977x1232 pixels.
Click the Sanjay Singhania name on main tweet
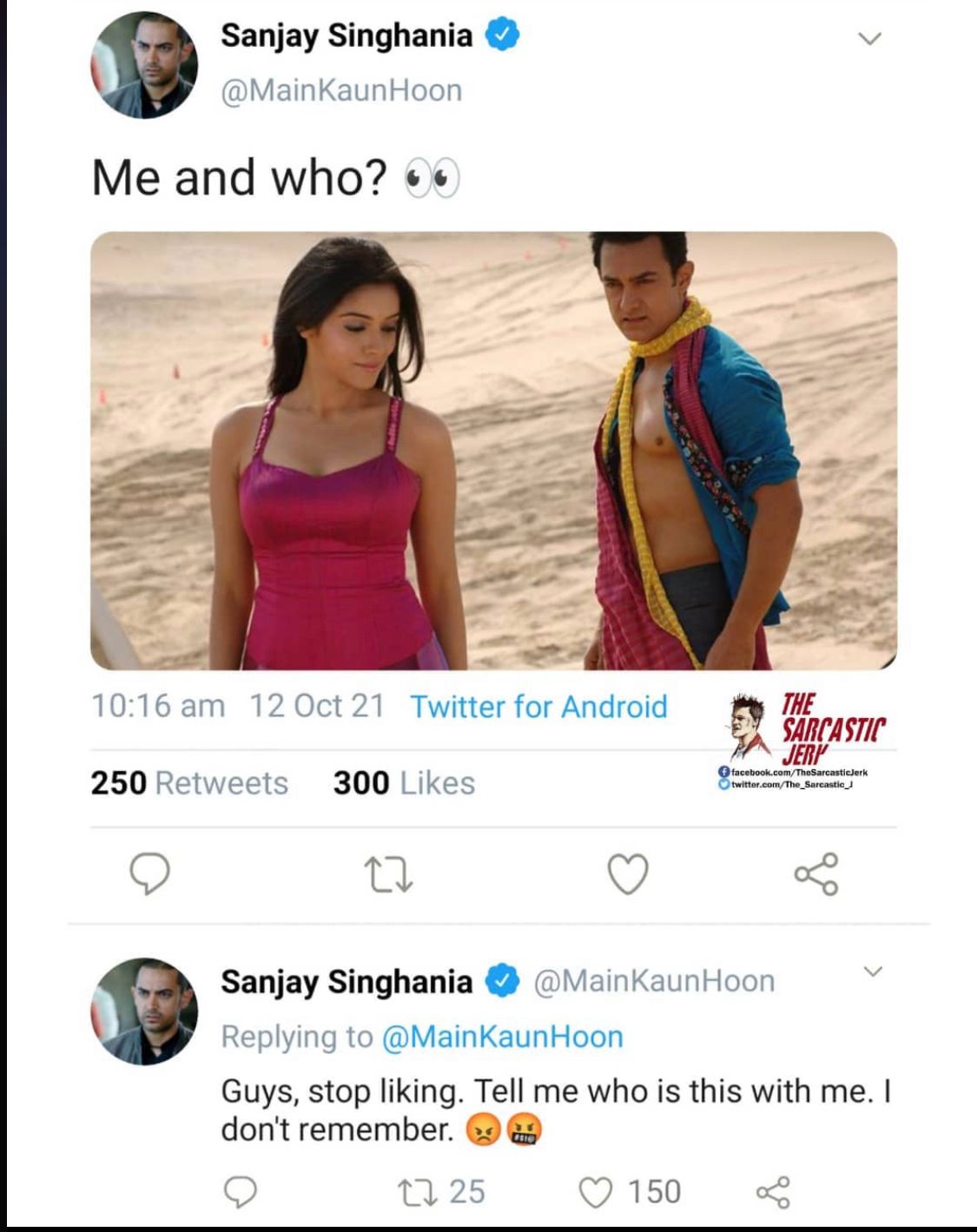pos(347,36)
